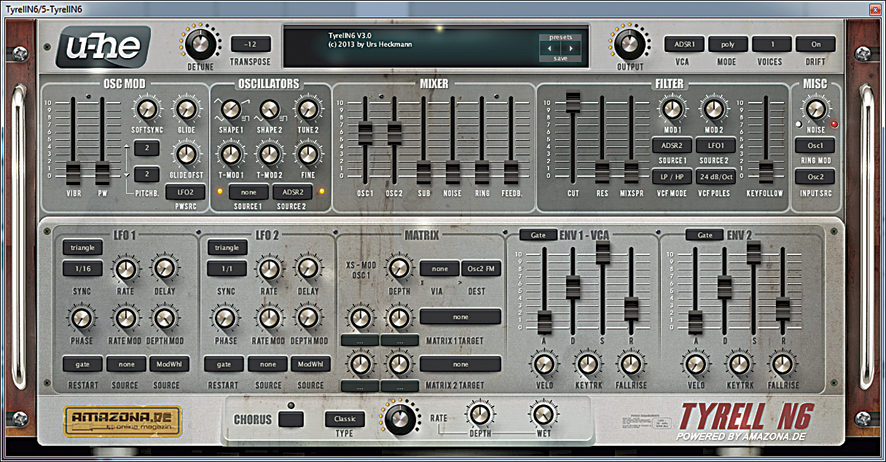Click the DETUNE knob
The image size is (886, 462).
pos(200,43)
